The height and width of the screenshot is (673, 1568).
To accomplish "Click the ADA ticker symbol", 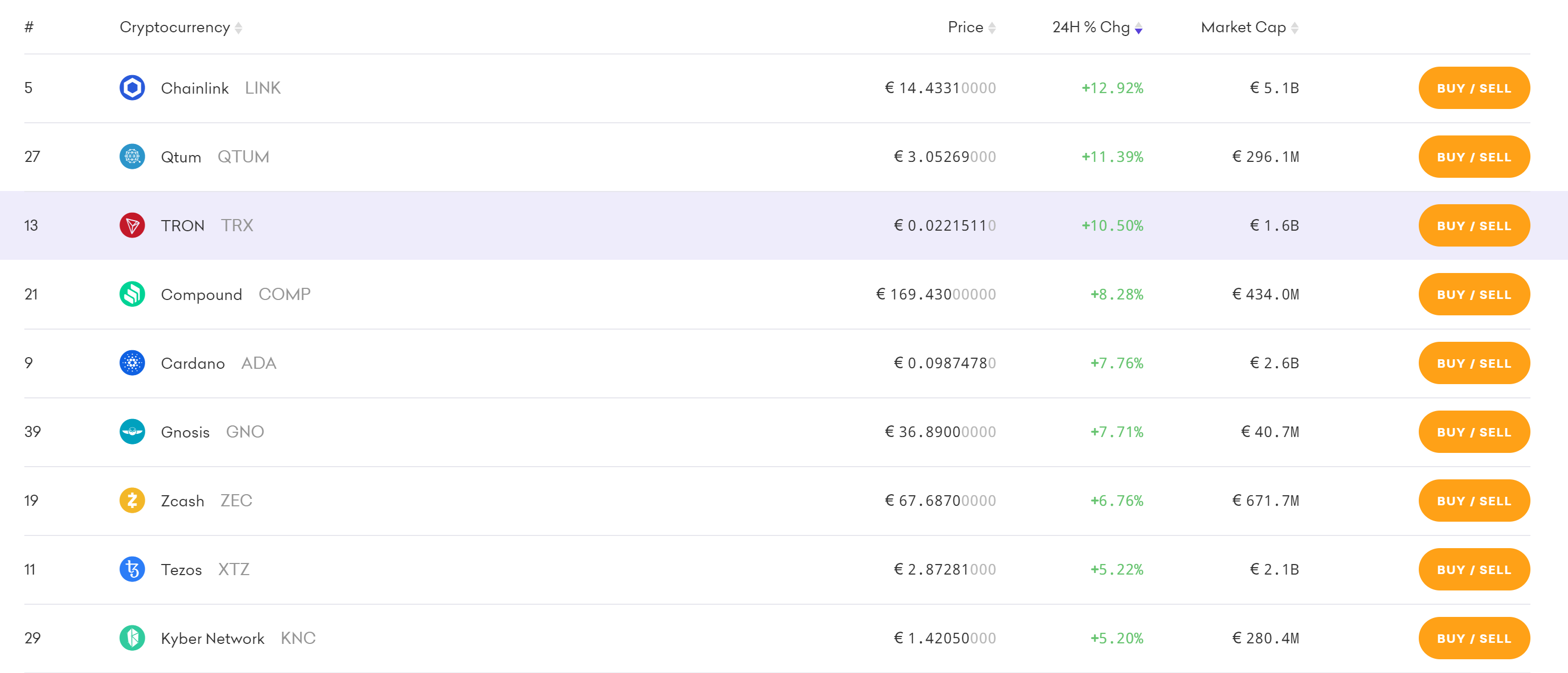I will click(x=259, y=363).
